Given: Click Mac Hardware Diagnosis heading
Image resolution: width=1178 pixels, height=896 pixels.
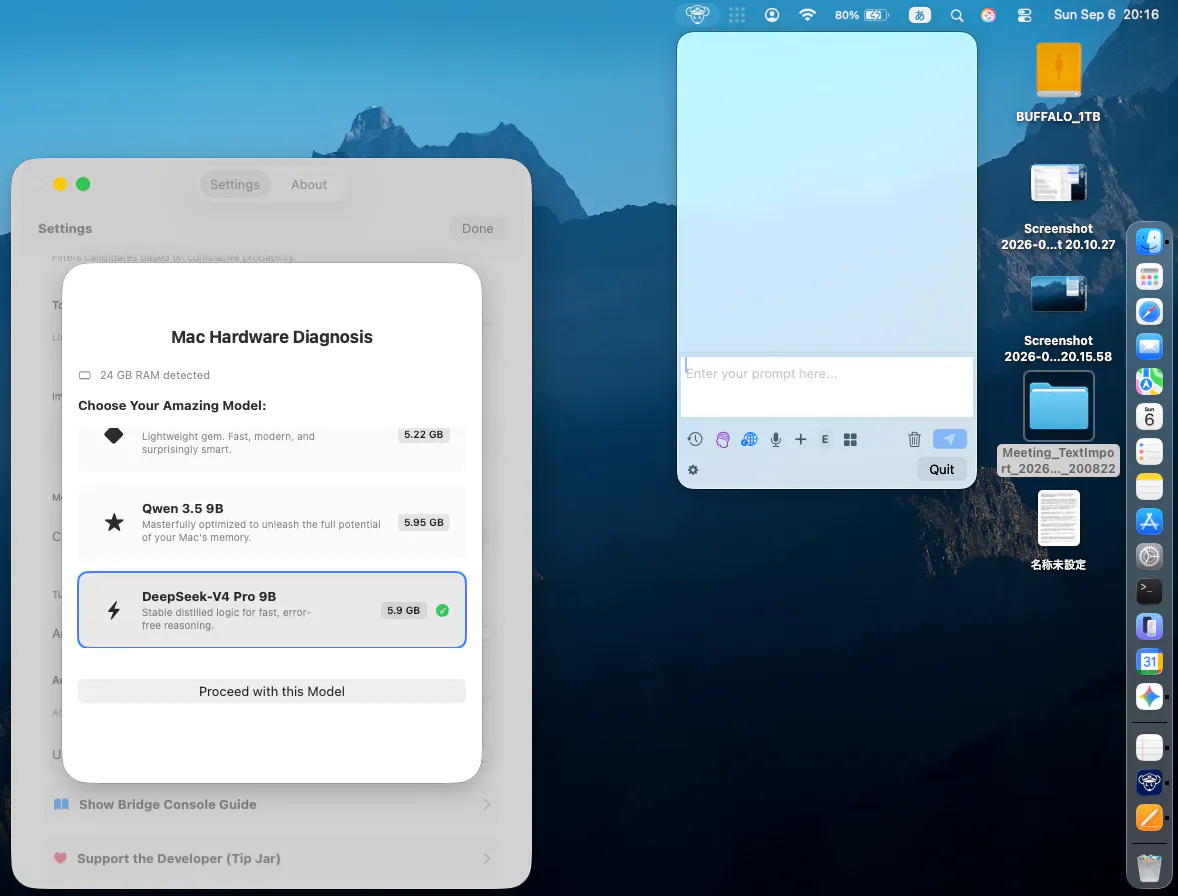Looking at the screenshot, I should (272, 336).
